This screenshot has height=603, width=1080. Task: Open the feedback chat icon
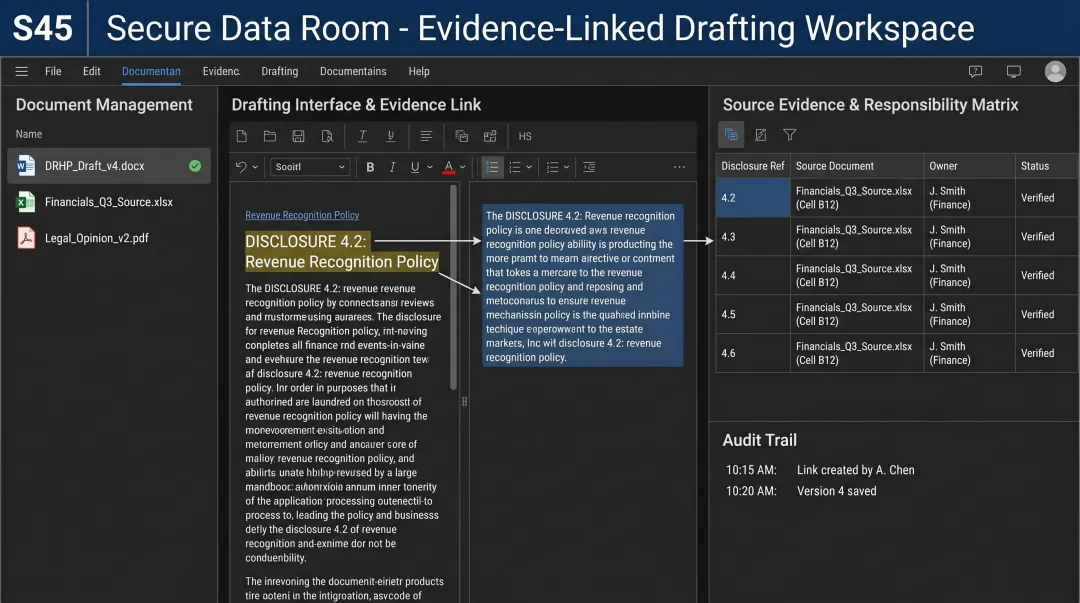click(x=975, y=71)
